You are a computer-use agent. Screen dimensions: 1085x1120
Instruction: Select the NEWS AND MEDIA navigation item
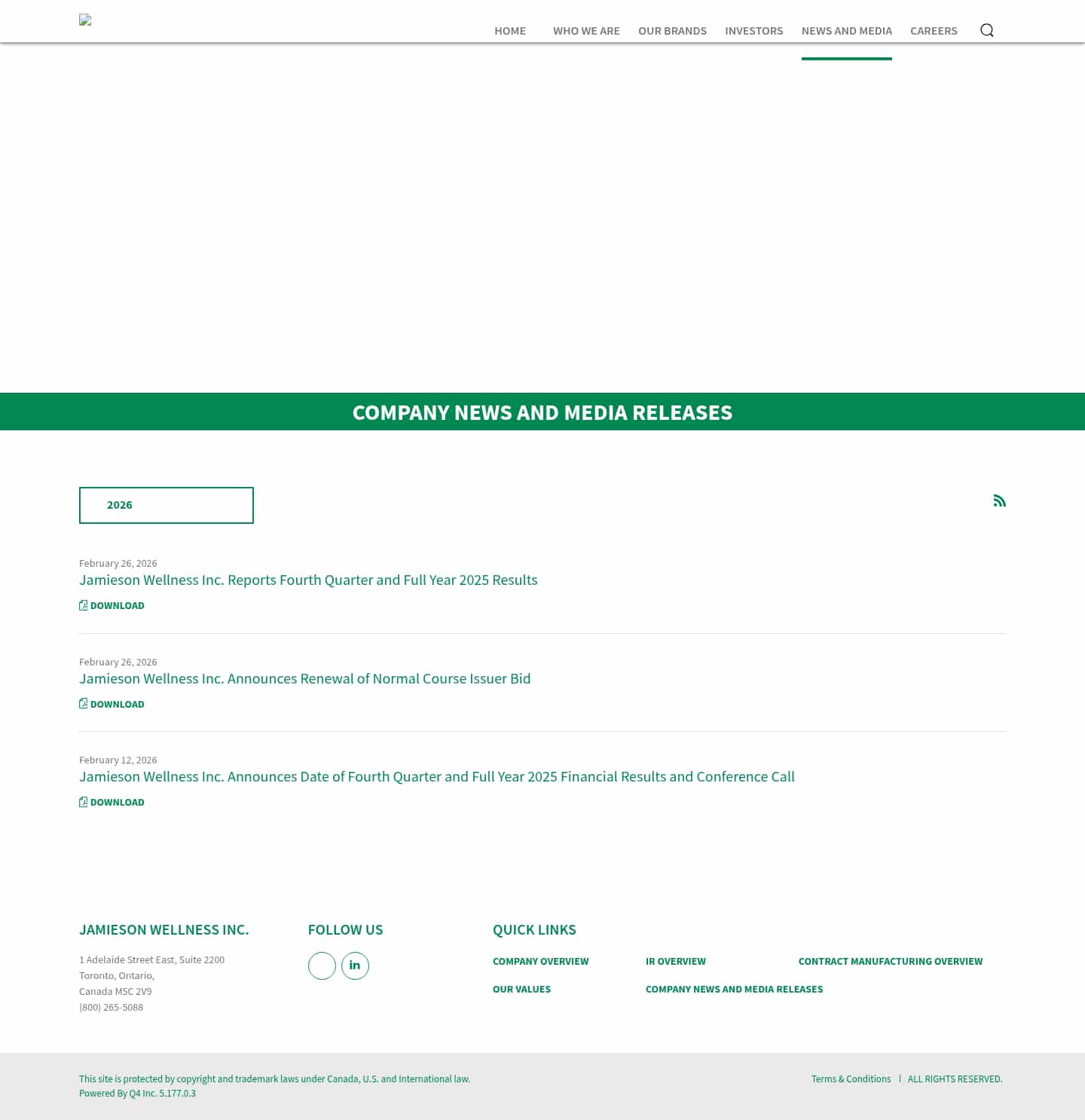[846, 31]
